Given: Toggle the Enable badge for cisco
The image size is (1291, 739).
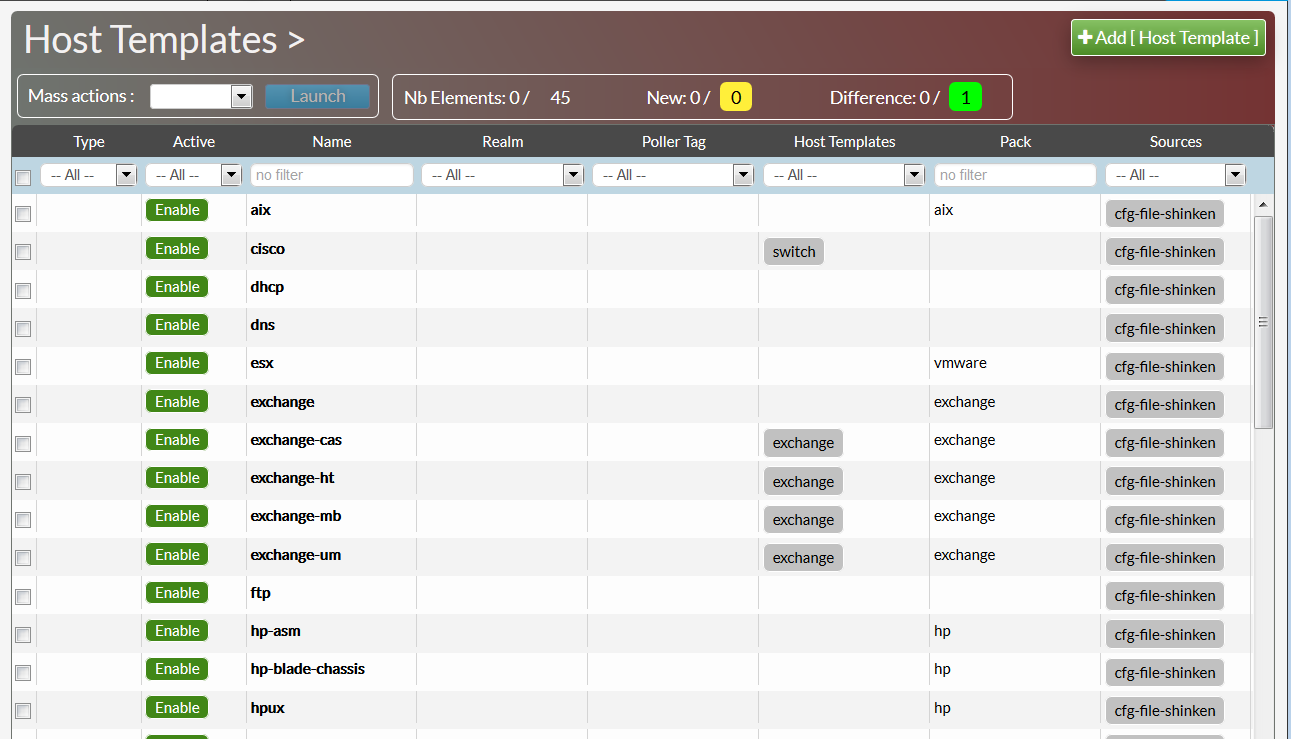Looking at the screenshot, I should (177, 249).
